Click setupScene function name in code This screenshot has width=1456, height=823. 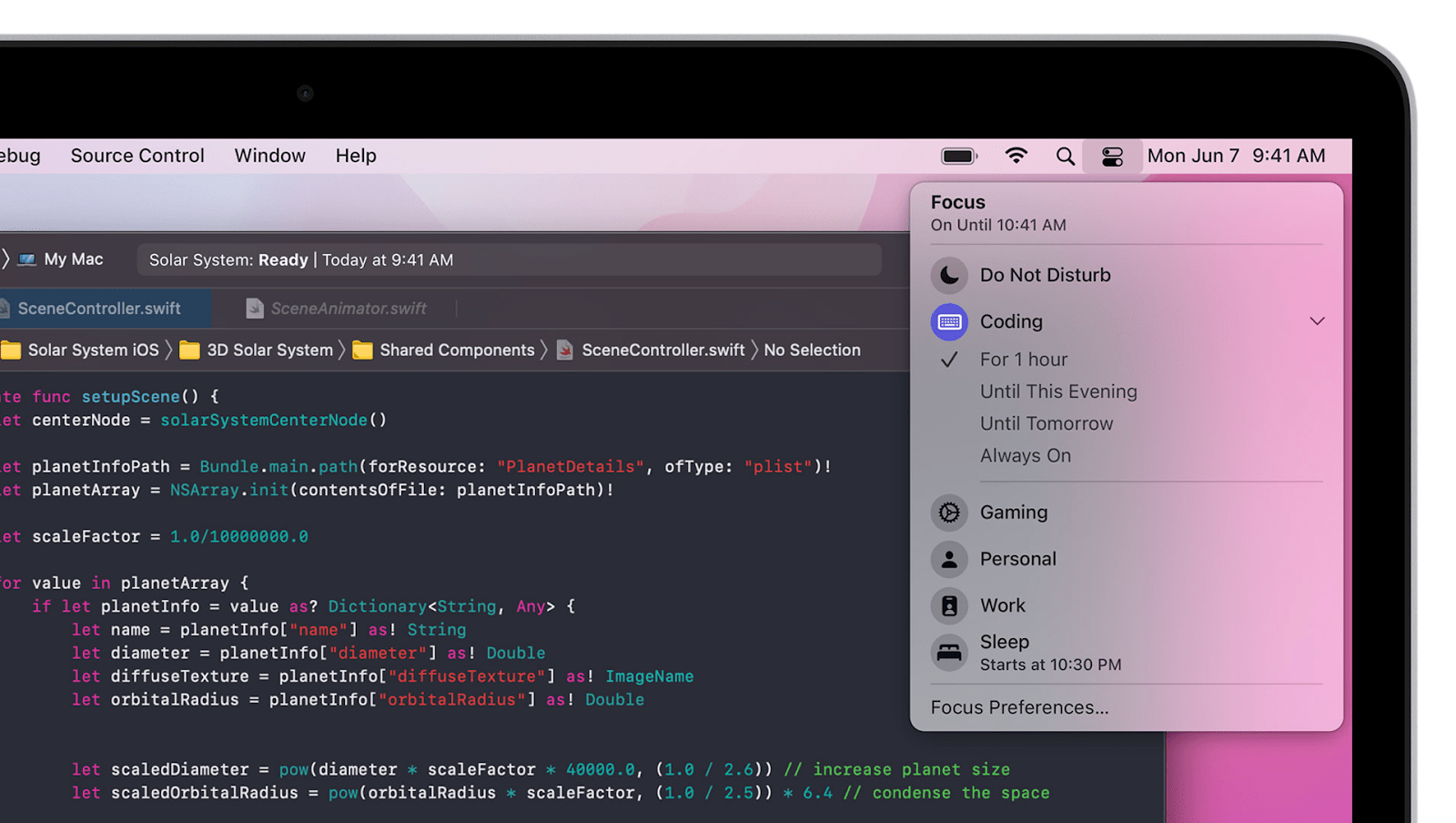[x=130, y=397]
